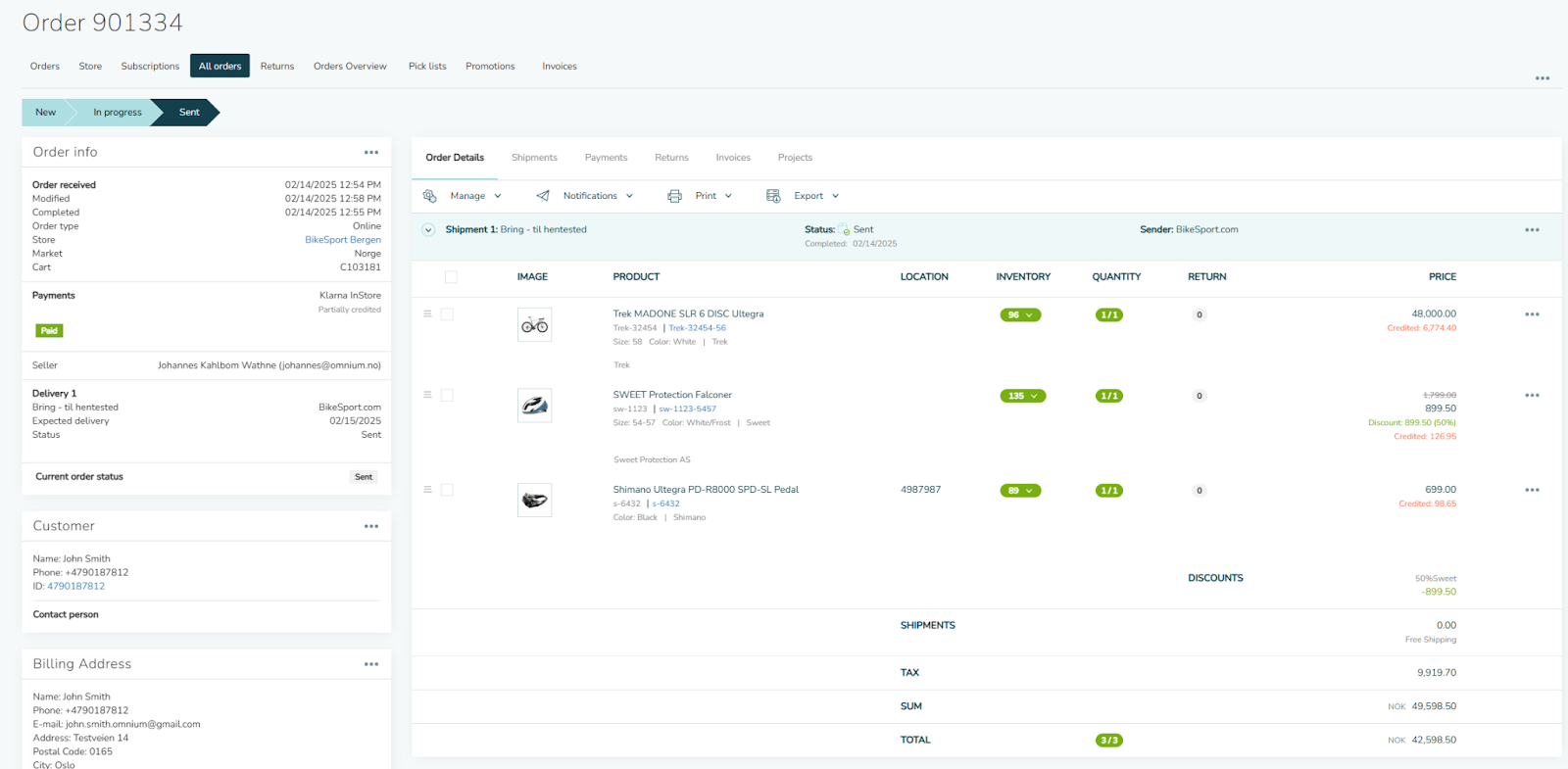Click the Shimano pedal product thumbnail
This screenshot has height=769, width=1568.
click(x=534, y=500)
